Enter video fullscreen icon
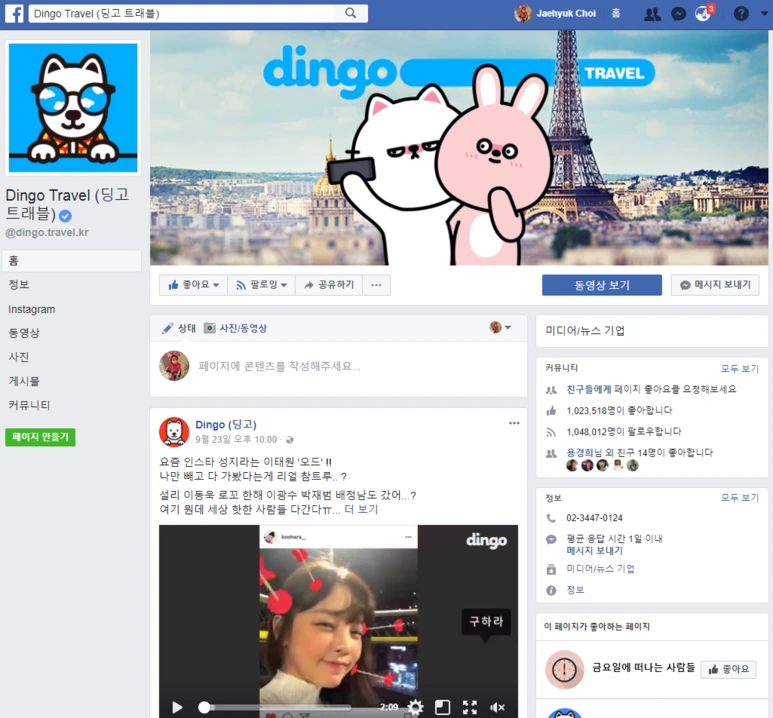The width and height of the screenshot is (773, 718). coord(470,708)
